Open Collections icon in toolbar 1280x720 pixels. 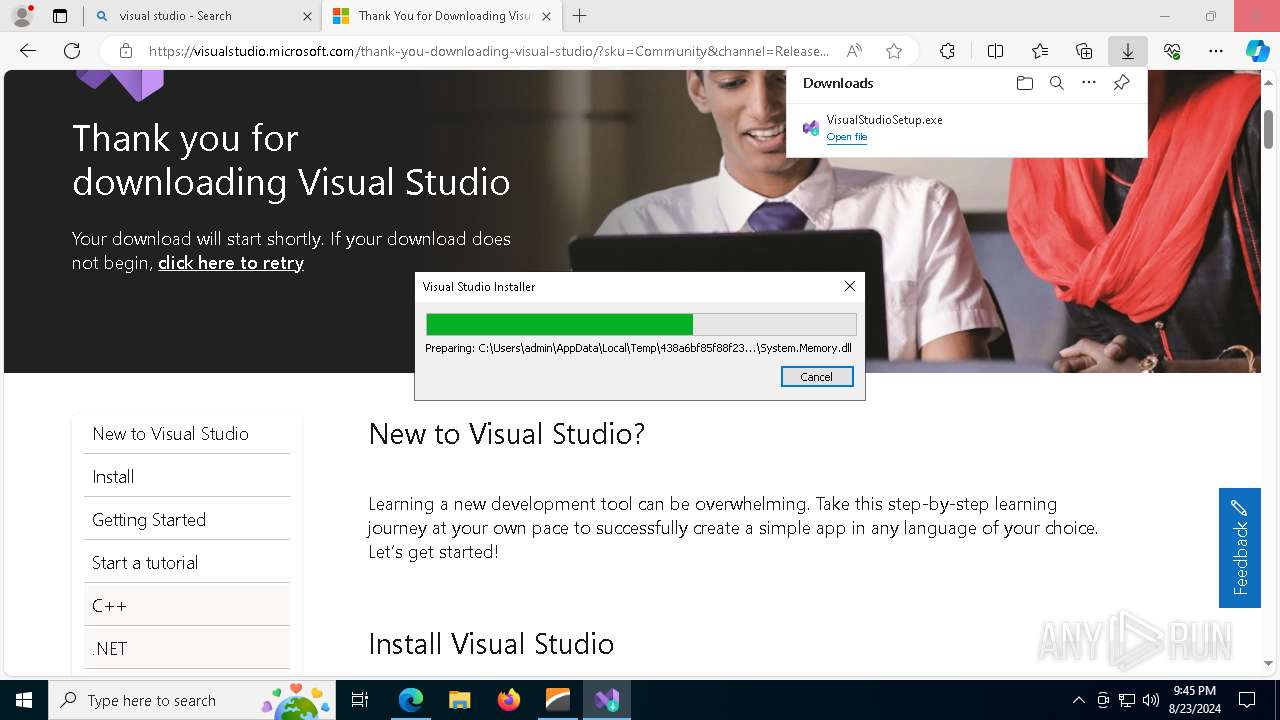(1084, 51)
